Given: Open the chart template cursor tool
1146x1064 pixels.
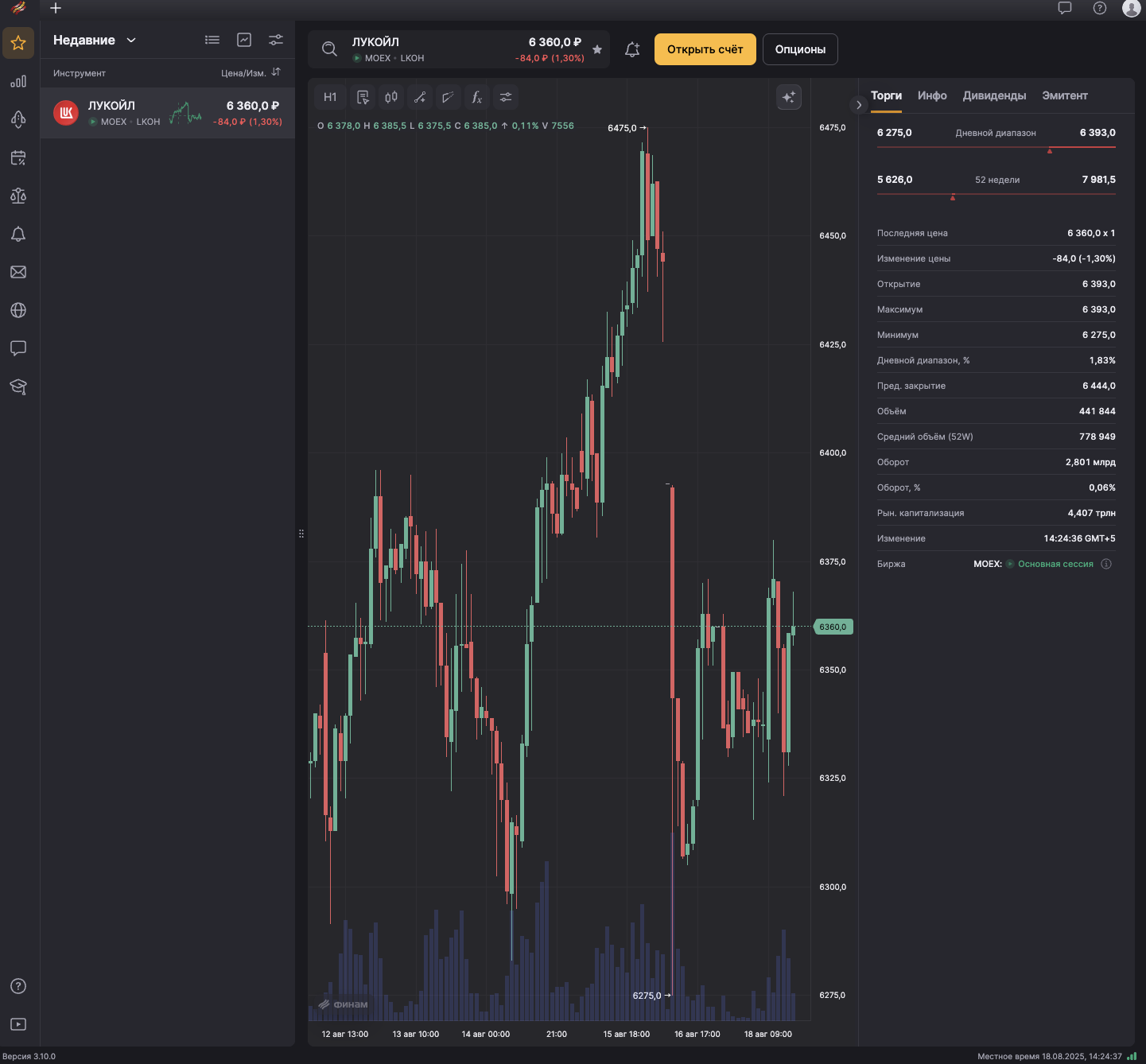Looking at the screenshot, I should [363, 97].
